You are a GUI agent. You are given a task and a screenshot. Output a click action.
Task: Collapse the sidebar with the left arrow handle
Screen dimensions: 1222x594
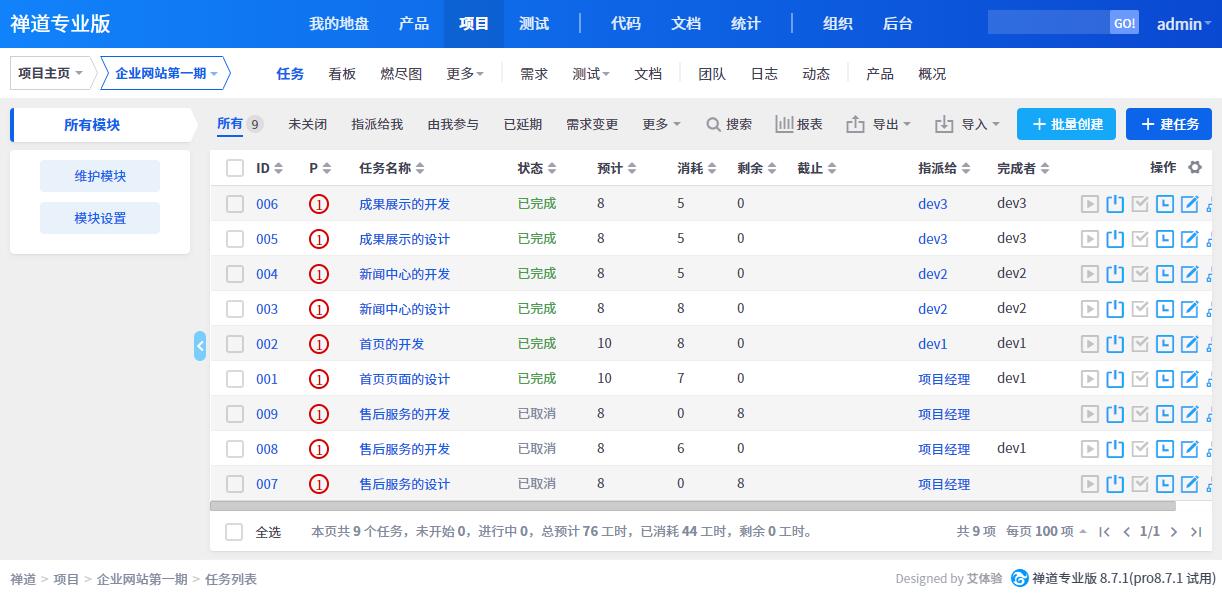[200, 346]
